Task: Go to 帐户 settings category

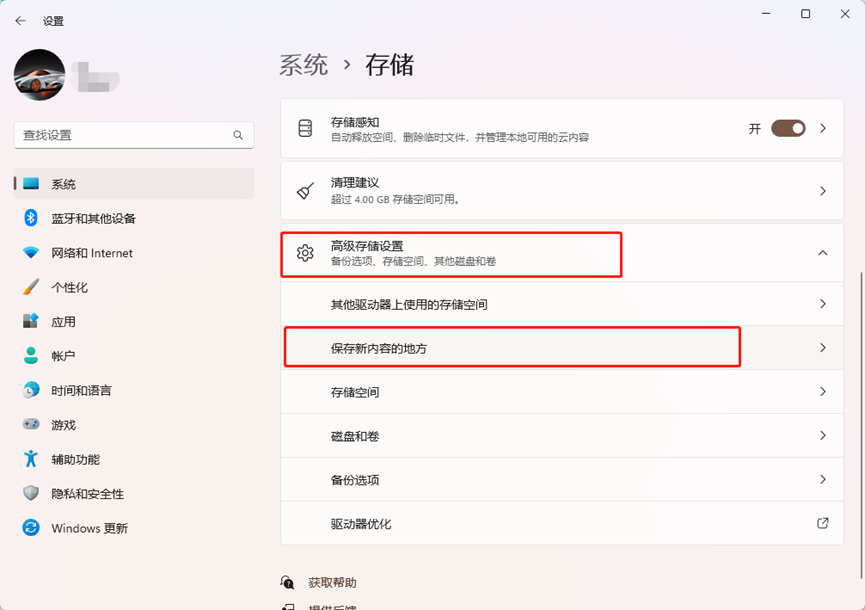Action: [63, 356]
